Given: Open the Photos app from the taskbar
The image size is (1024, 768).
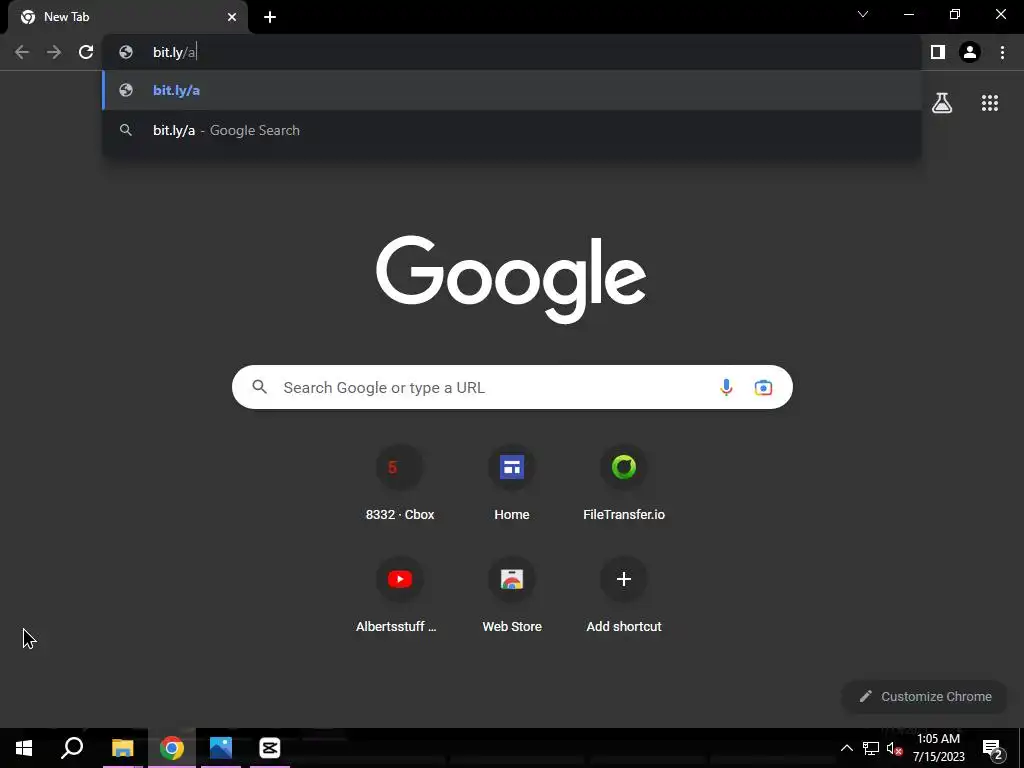Looking at the screenshot, I should coord(221,748).
